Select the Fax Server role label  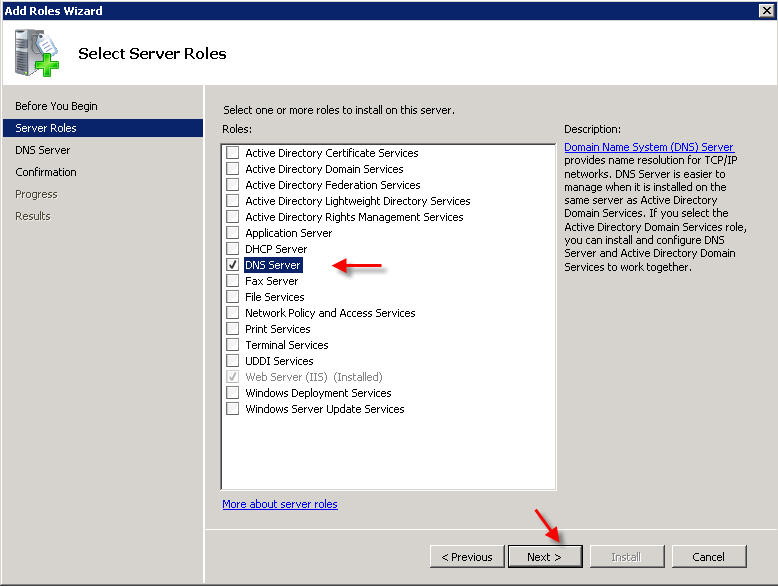[x=271, y=281]
